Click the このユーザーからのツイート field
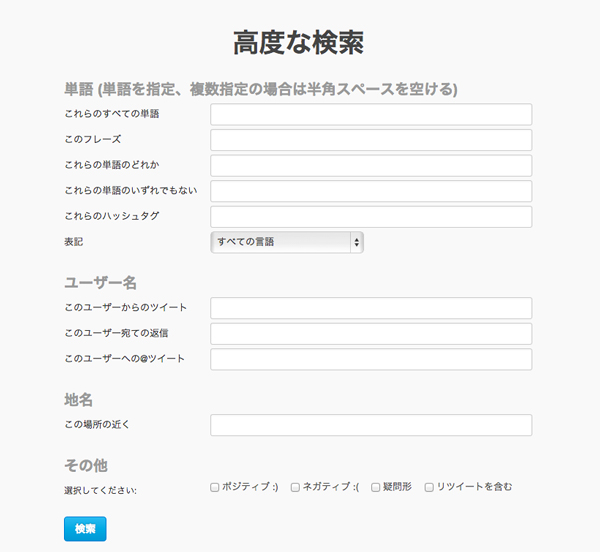 [x=370, y=308]
